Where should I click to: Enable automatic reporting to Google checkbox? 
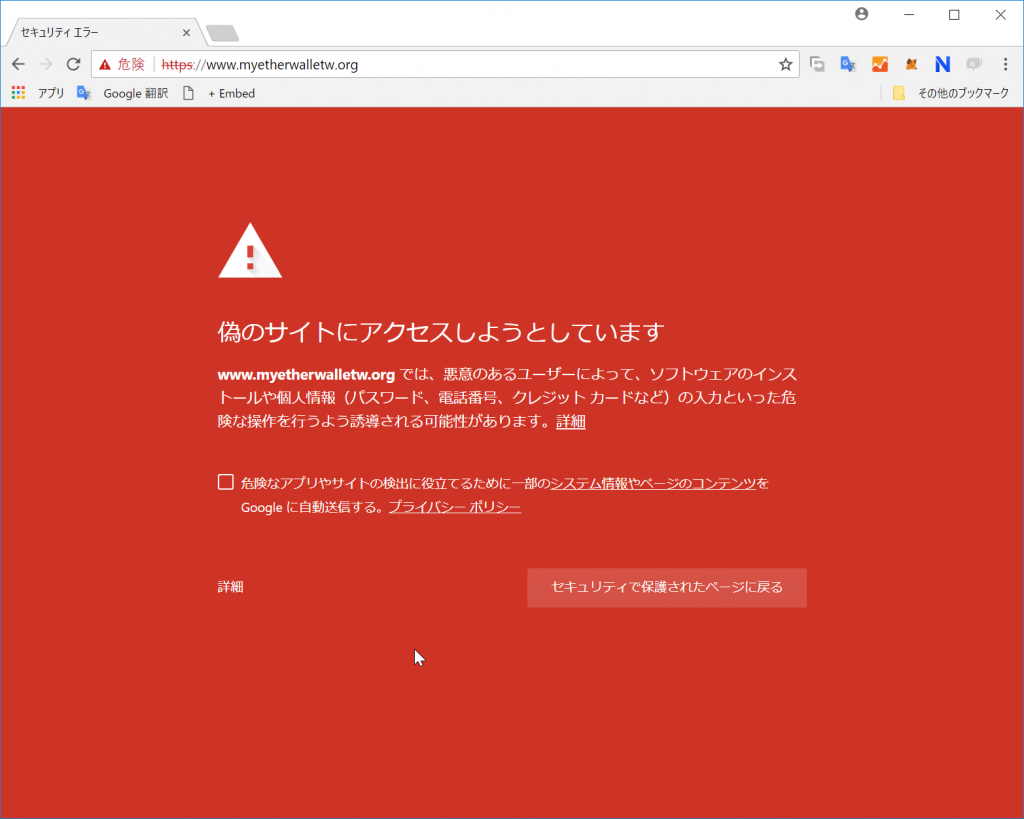click(x=225, y=481)
